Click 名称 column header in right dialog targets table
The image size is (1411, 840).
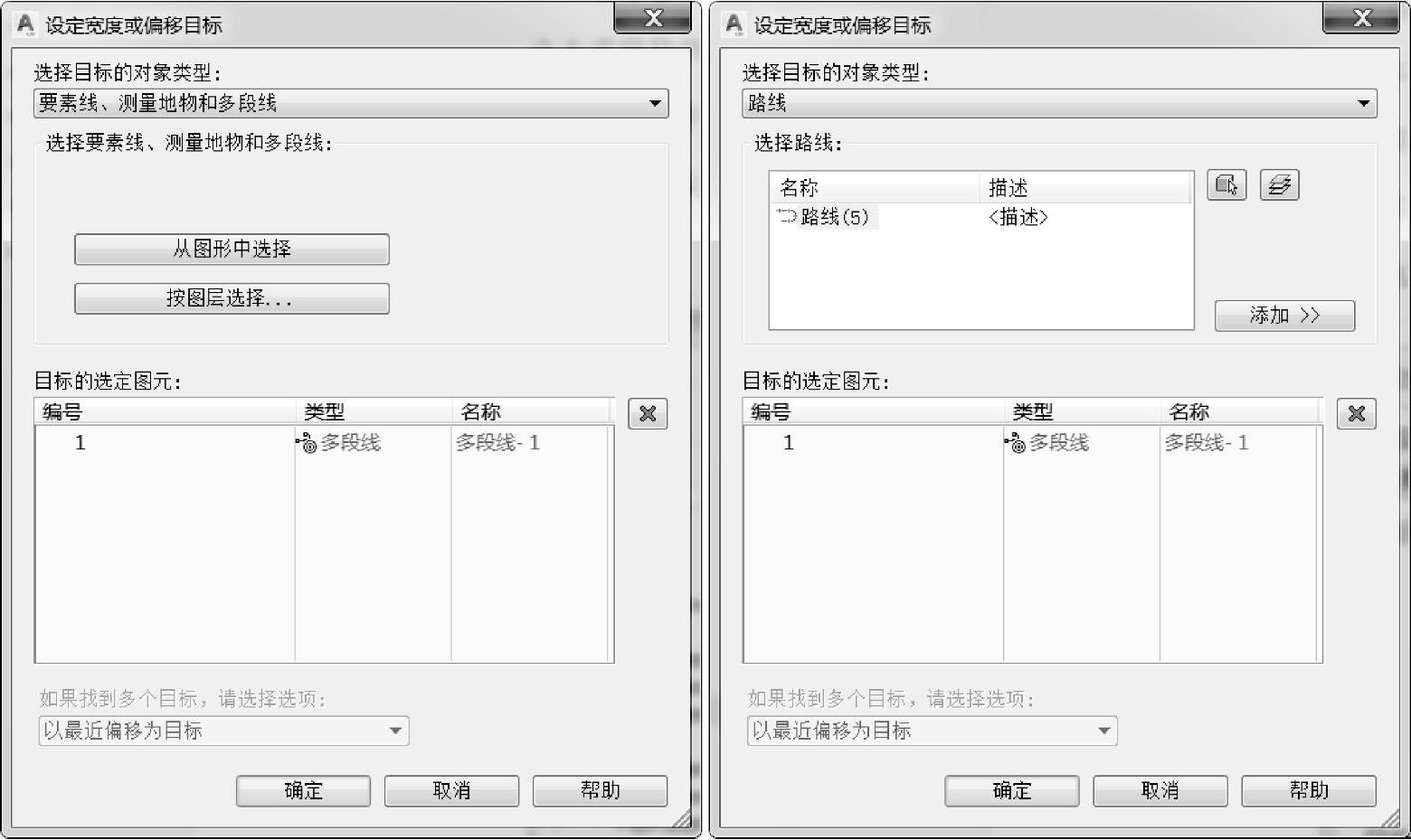coord(1240,412)
